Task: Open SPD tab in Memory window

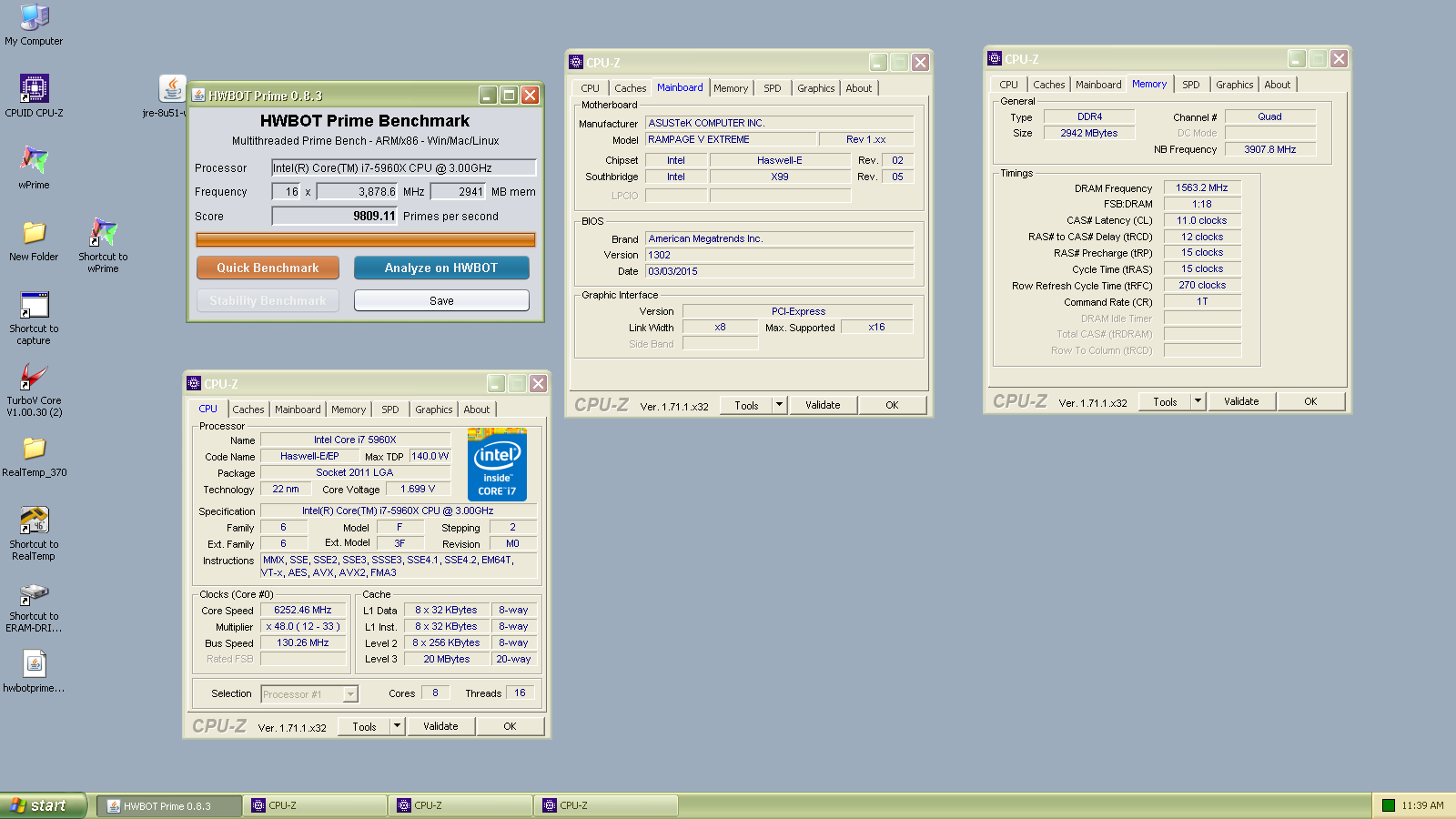Action: (1191, 85)
